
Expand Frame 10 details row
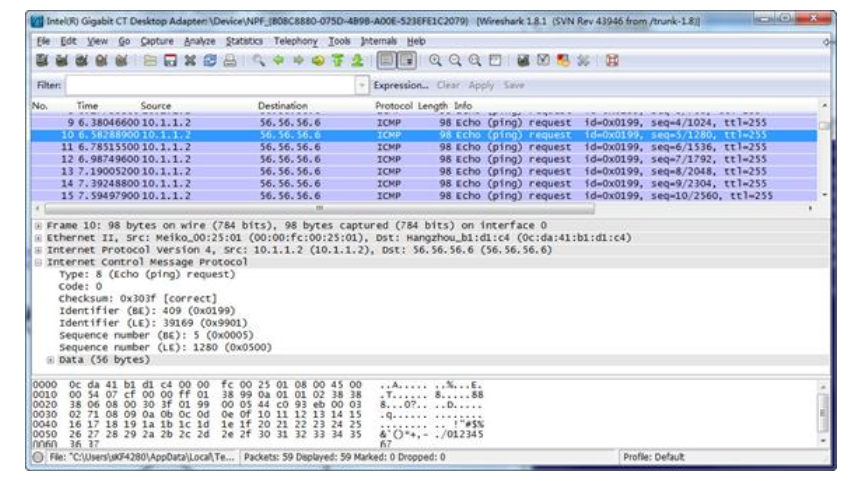[x=38, y=225]
